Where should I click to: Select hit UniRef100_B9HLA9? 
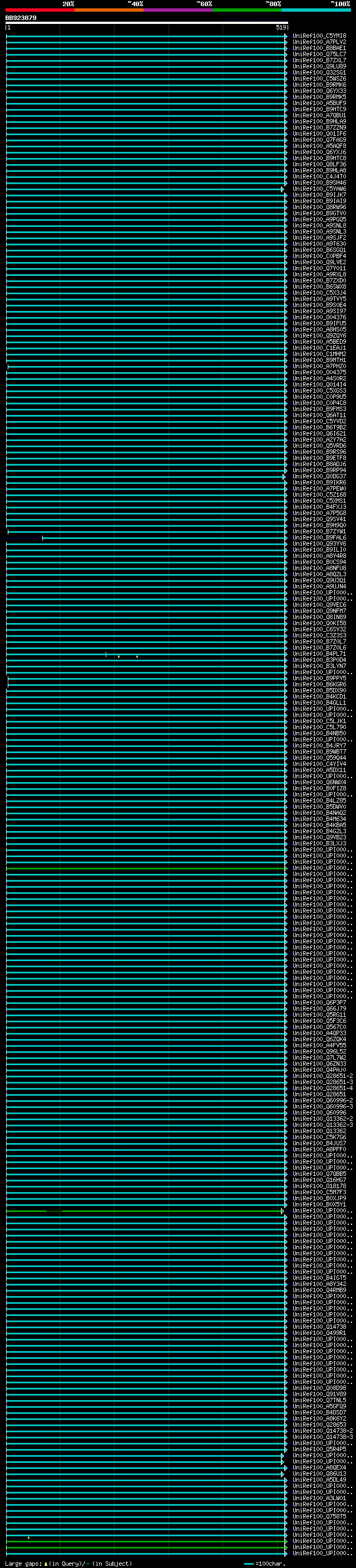[x=319, y=121]
